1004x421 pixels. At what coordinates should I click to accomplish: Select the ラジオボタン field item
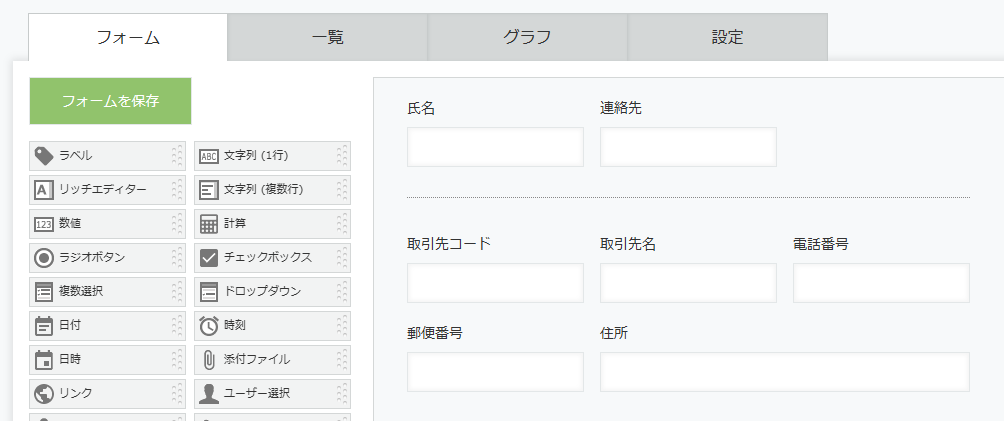click(x=108, y=258)
